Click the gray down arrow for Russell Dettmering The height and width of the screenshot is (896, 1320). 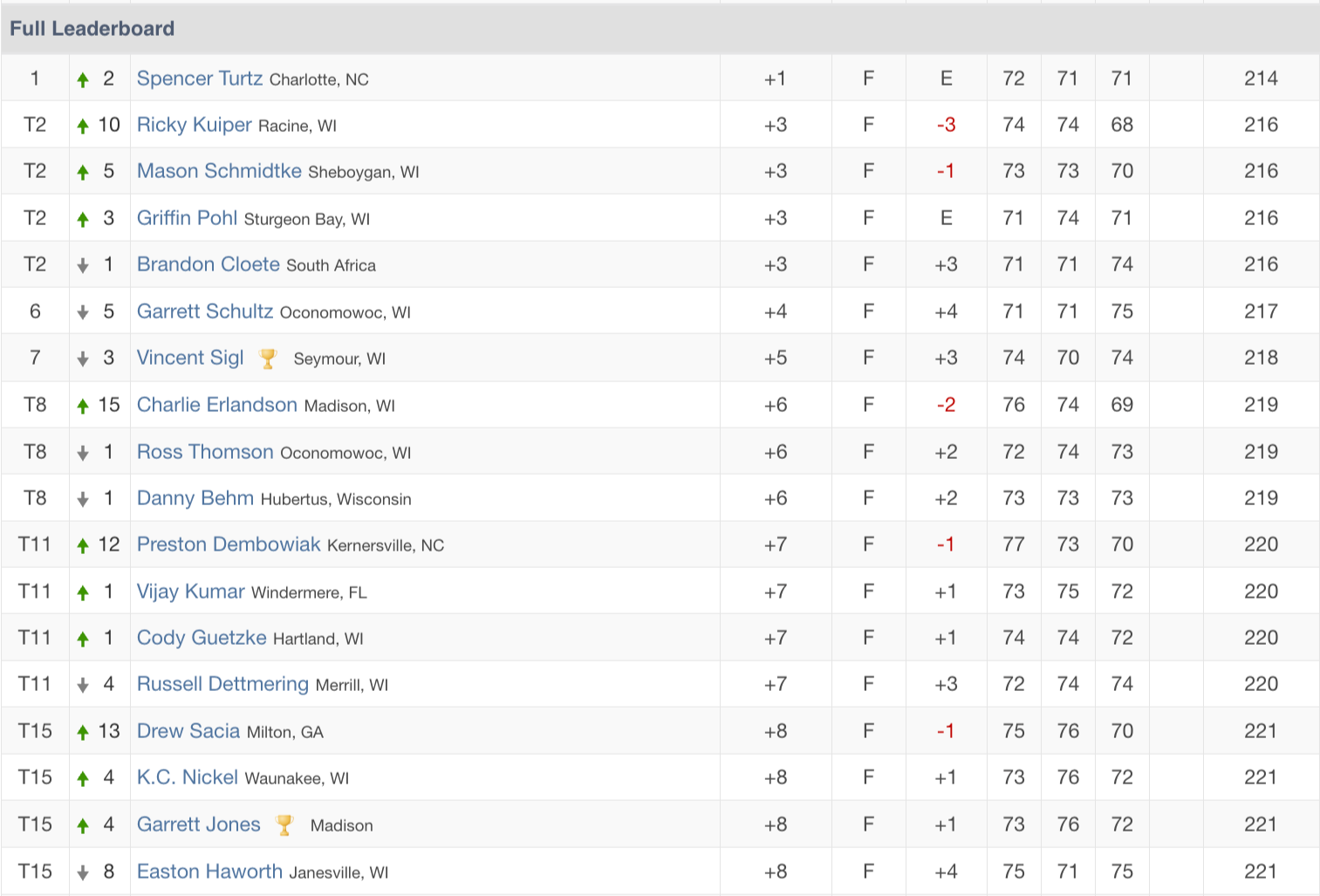tap(83, 686)
